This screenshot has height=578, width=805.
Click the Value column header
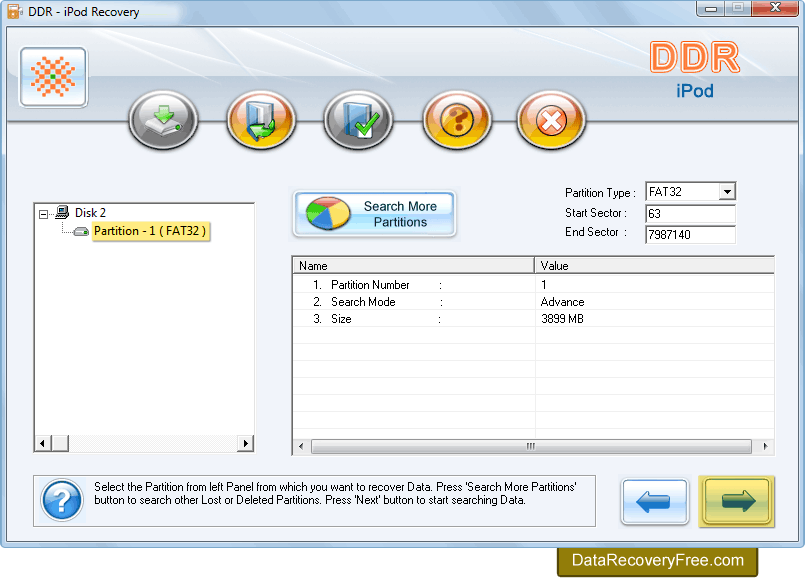(x=654, y=265)
